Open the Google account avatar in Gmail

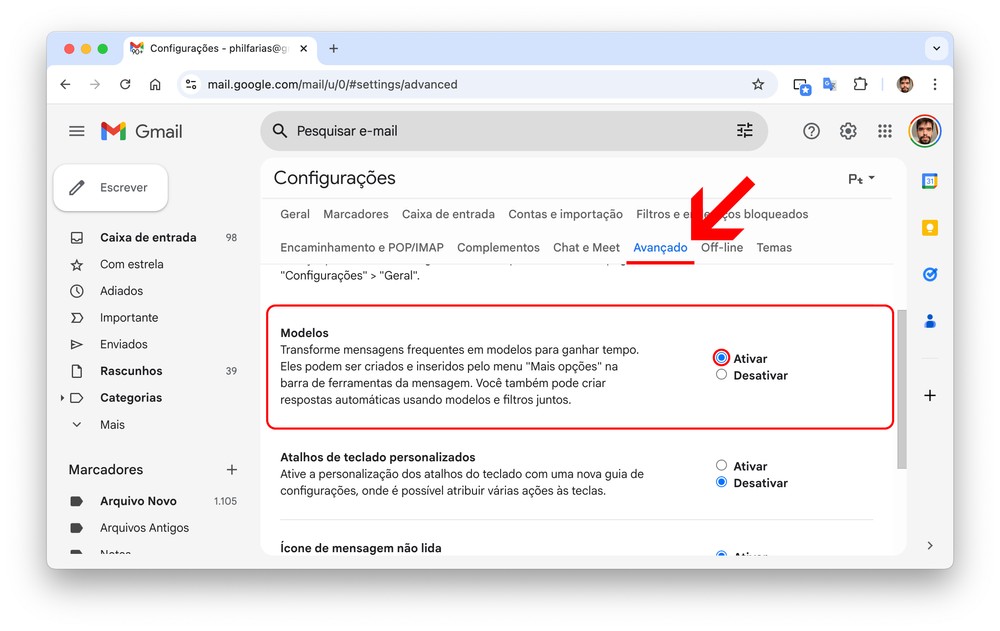coord(925,131)
